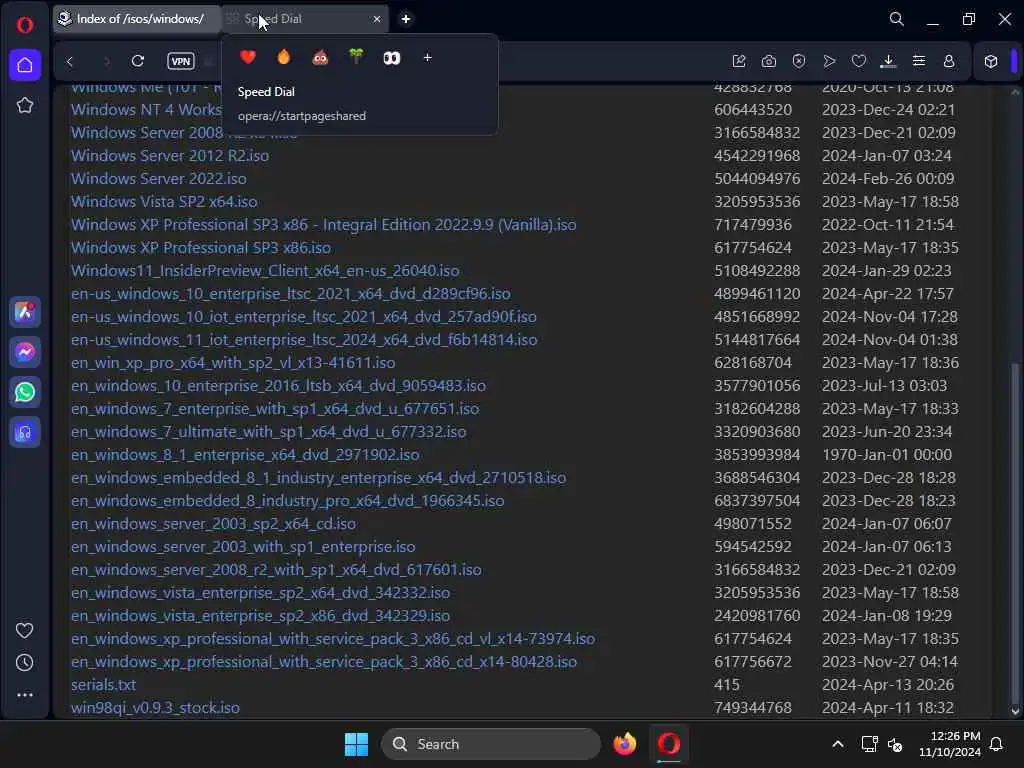
Task: Add another tab emoji with plus
Action: tap(428, 57)
